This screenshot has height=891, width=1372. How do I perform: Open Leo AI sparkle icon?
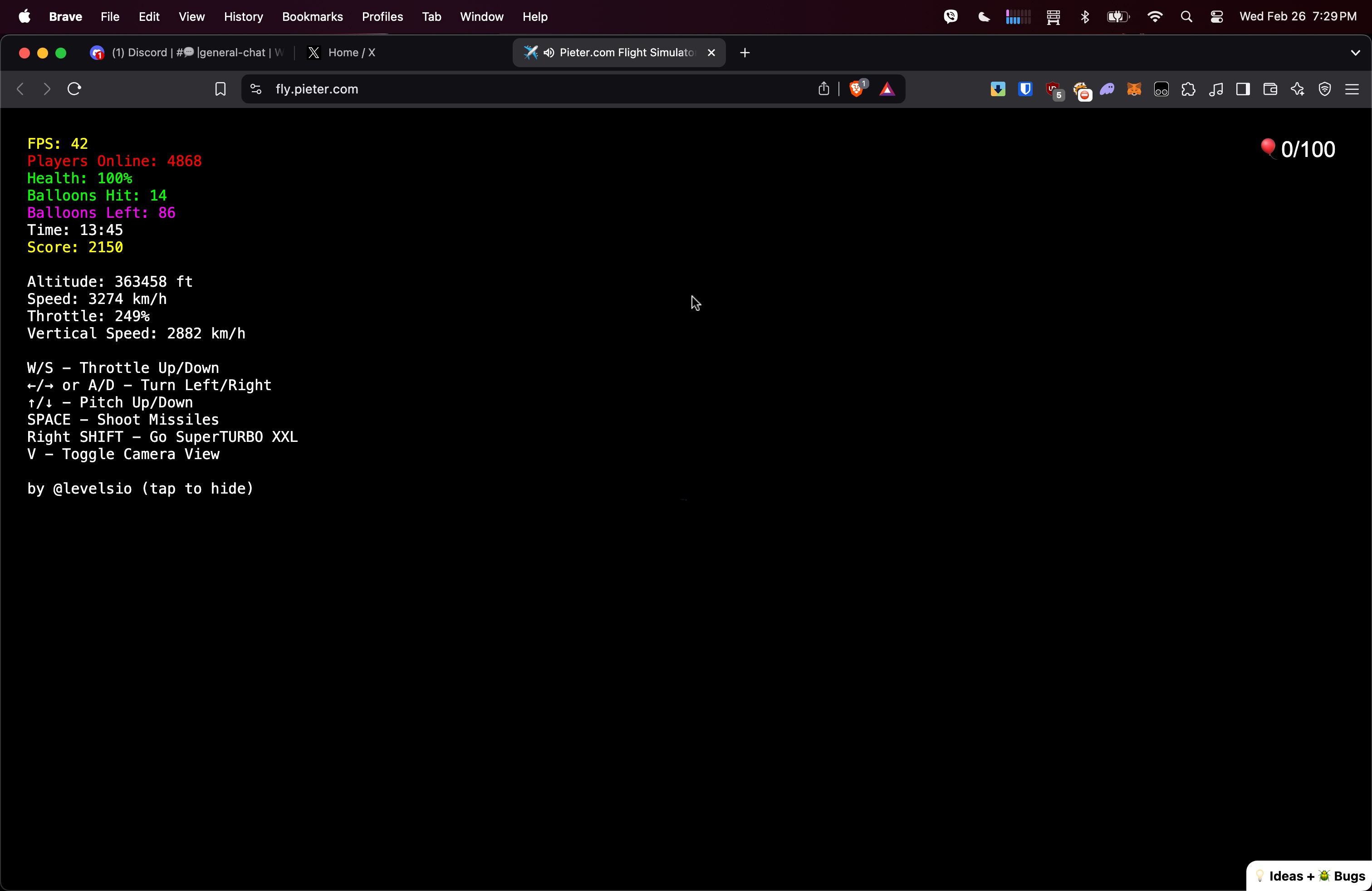click(x=1297, y=89)
